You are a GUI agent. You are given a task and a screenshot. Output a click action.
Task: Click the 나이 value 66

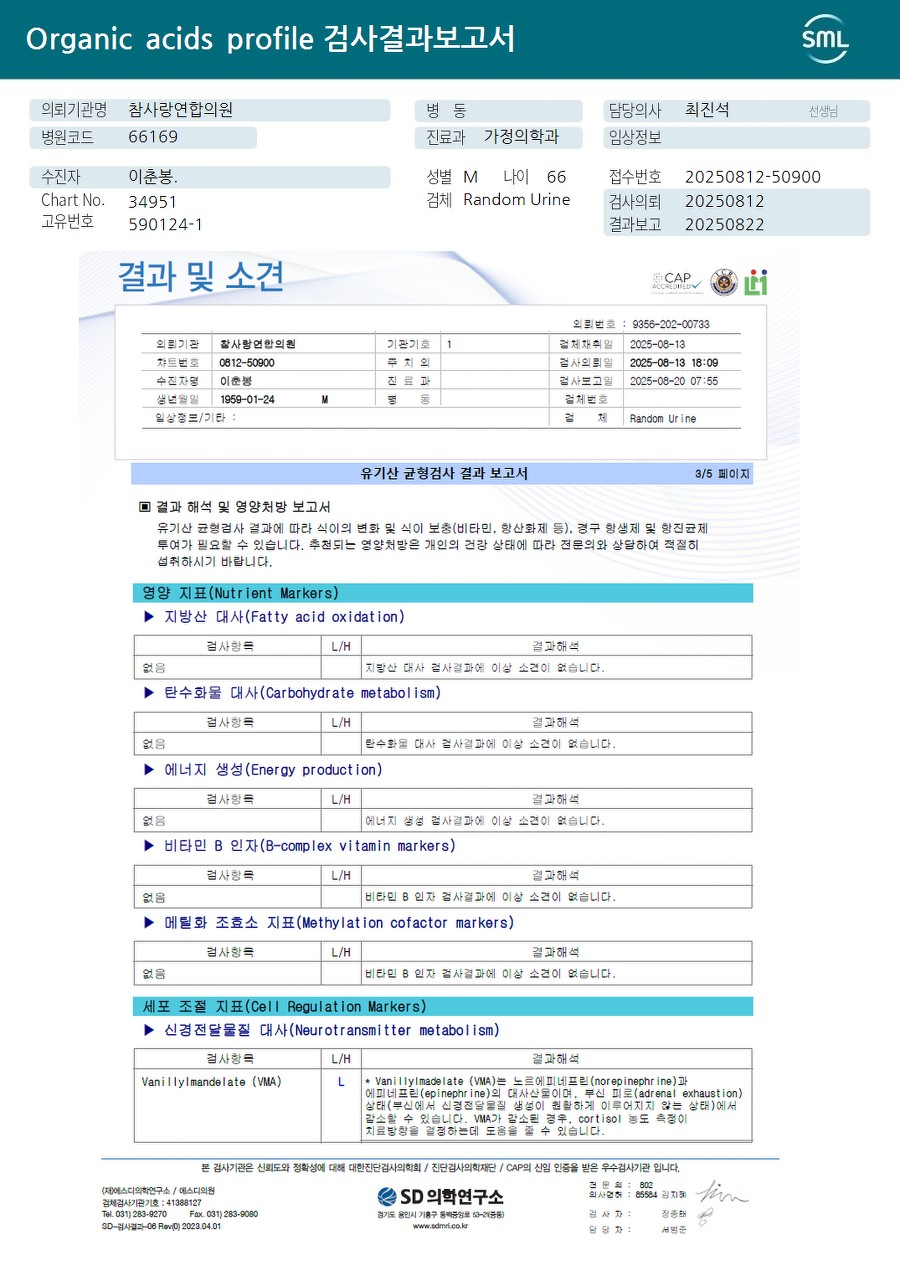click(x=556, y=177)
